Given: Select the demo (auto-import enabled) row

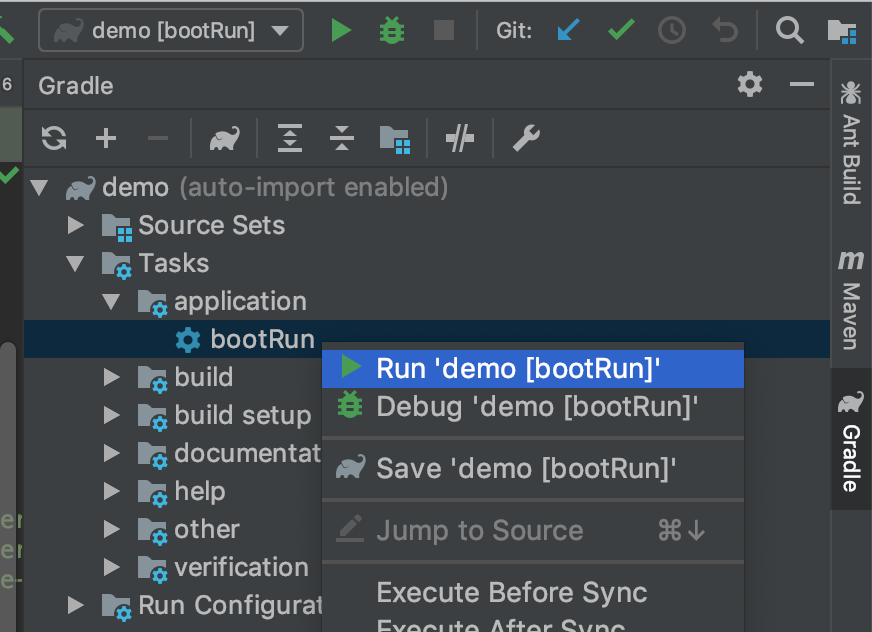Looking at the screenshot, I should (427, 187).
